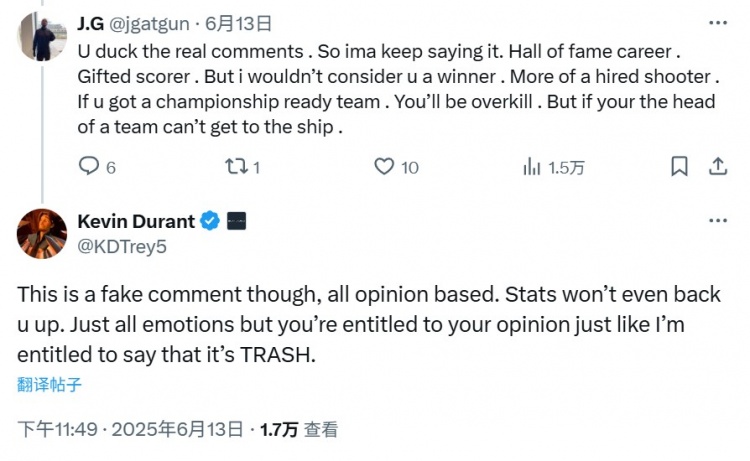750x461 pixels.
Task: Open more options for J.G's tweet
Action: pos(717,22)
